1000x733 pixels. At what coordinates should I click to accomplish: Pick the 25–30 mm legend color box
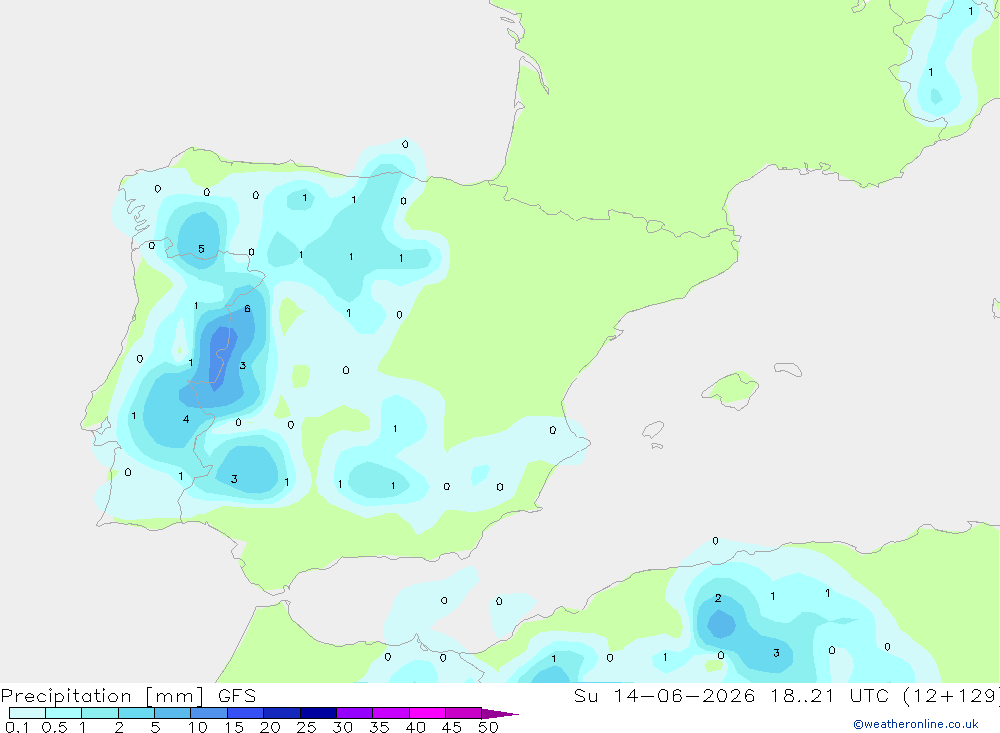[x=318, y=713]
